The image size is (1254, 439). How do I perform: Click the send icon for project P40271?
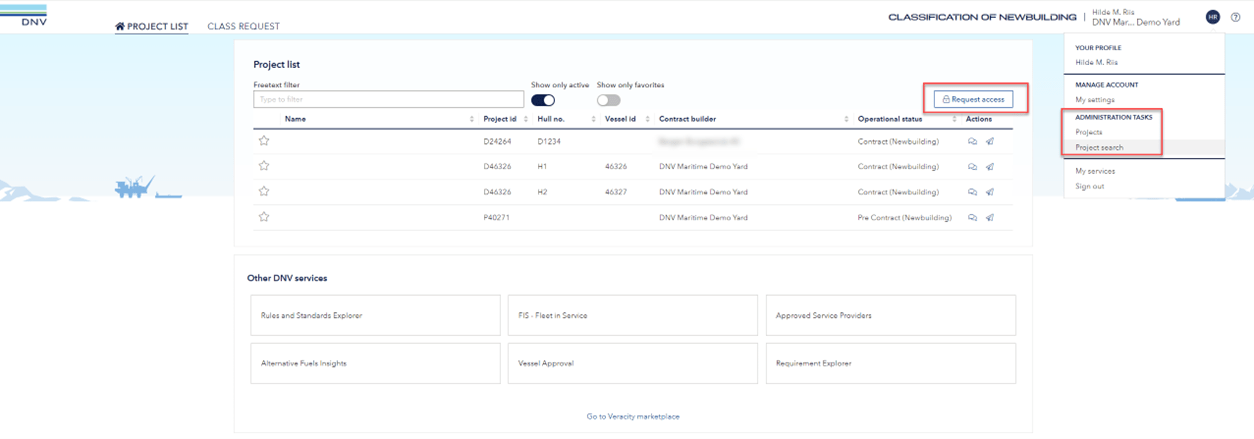pos(989,217)
